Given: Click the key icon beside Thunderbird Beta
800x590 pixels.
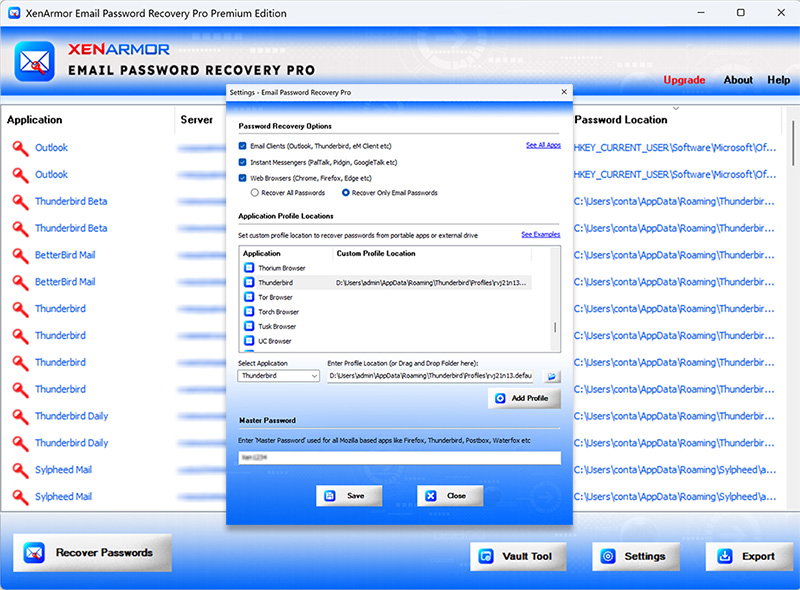Looking at the screenshot, I should (x=19, y=201).
